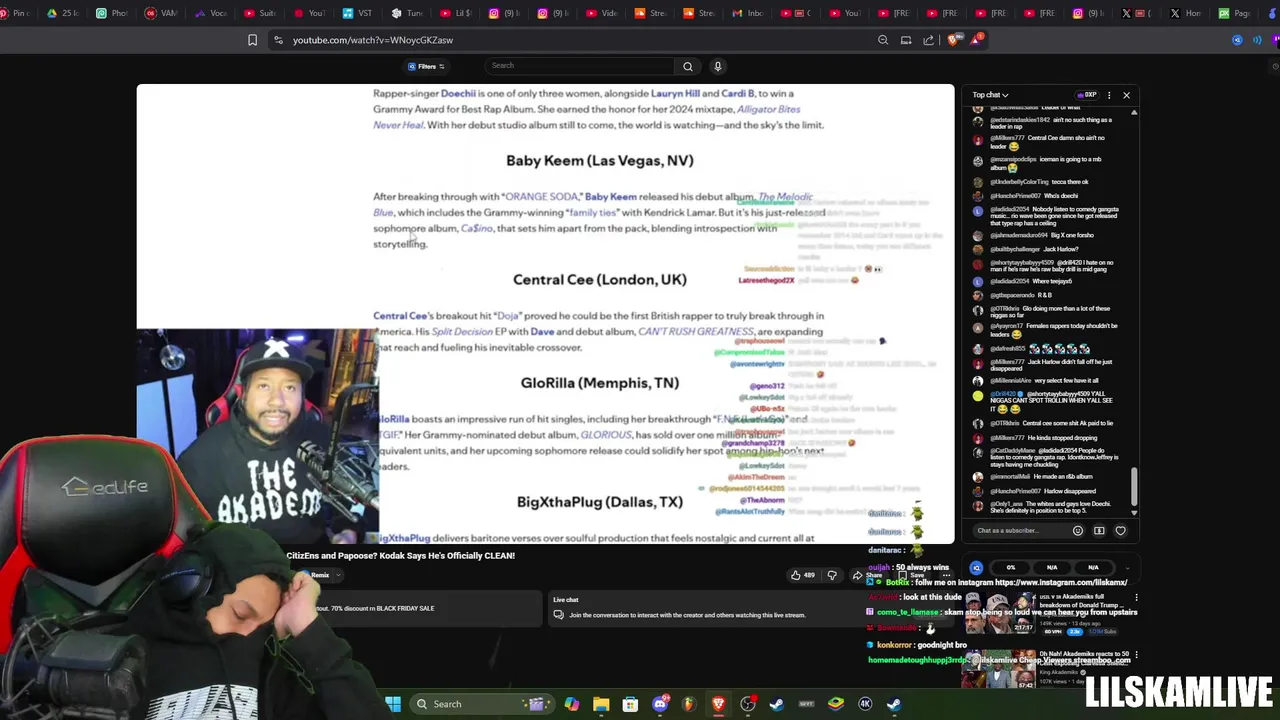Screen dimensions: 1280x720
Task: Like the video with thumbs up 489
Action: (x=802, y=575)
